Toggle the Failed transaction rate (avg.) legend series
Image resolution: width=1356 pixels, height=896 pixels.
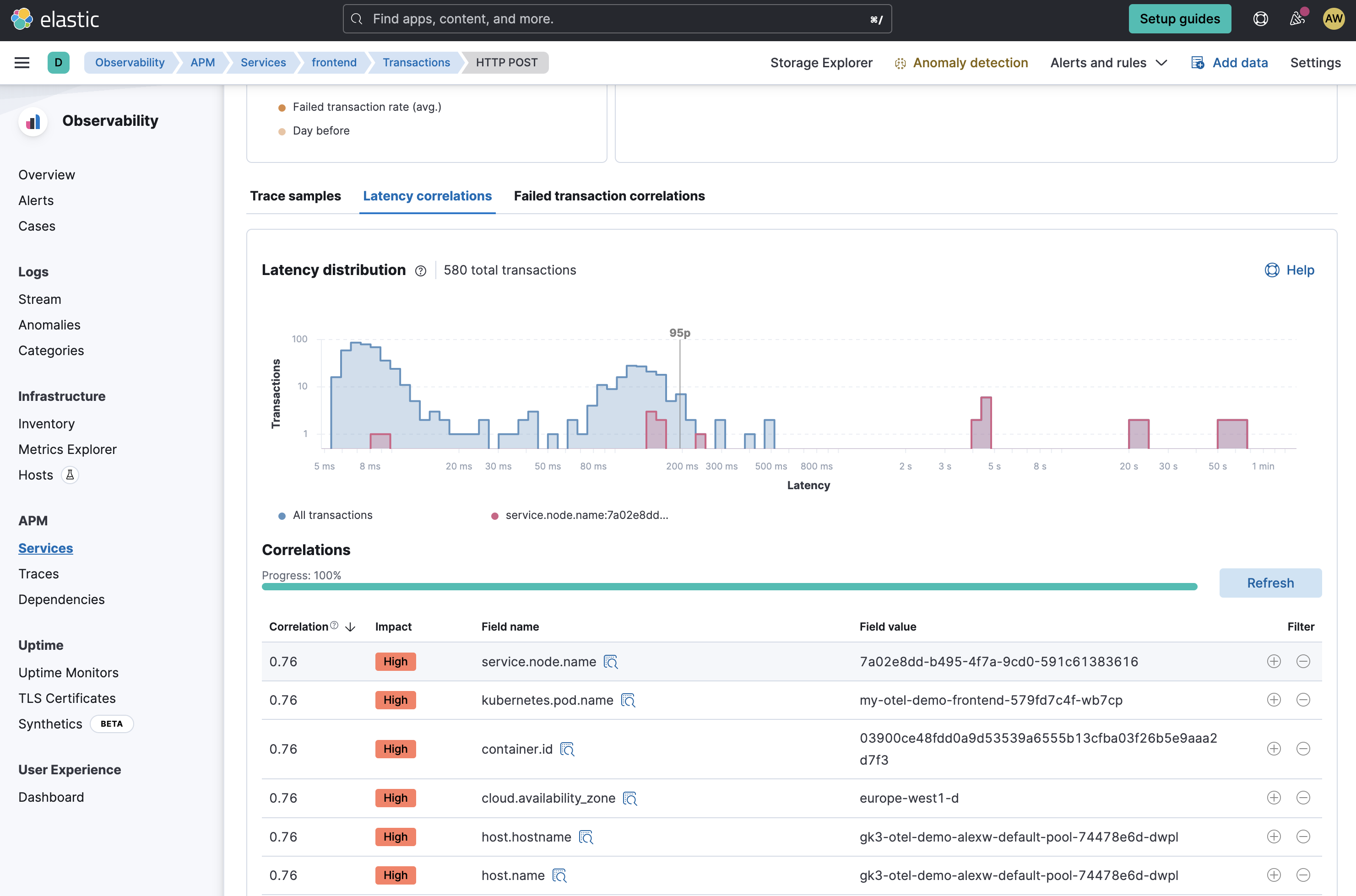[x=359, y=107]
